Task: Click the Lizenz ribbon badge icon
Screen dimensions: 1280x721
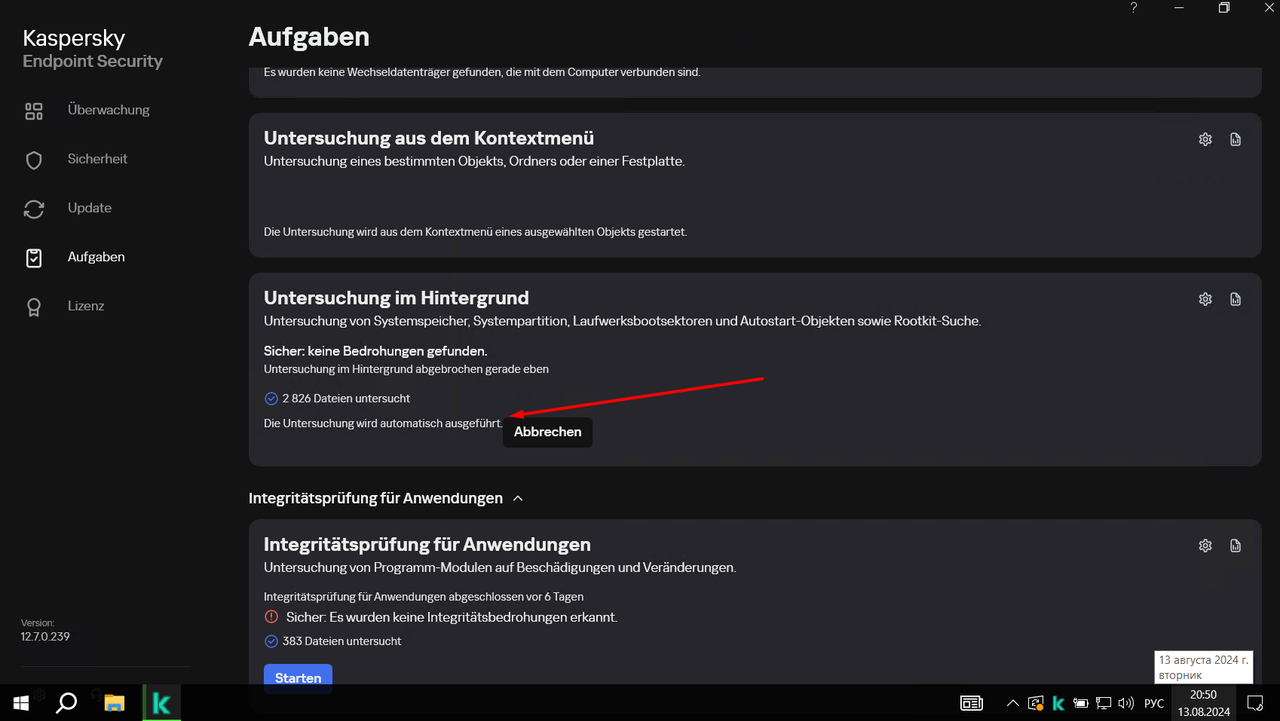Action: point(34,307)
